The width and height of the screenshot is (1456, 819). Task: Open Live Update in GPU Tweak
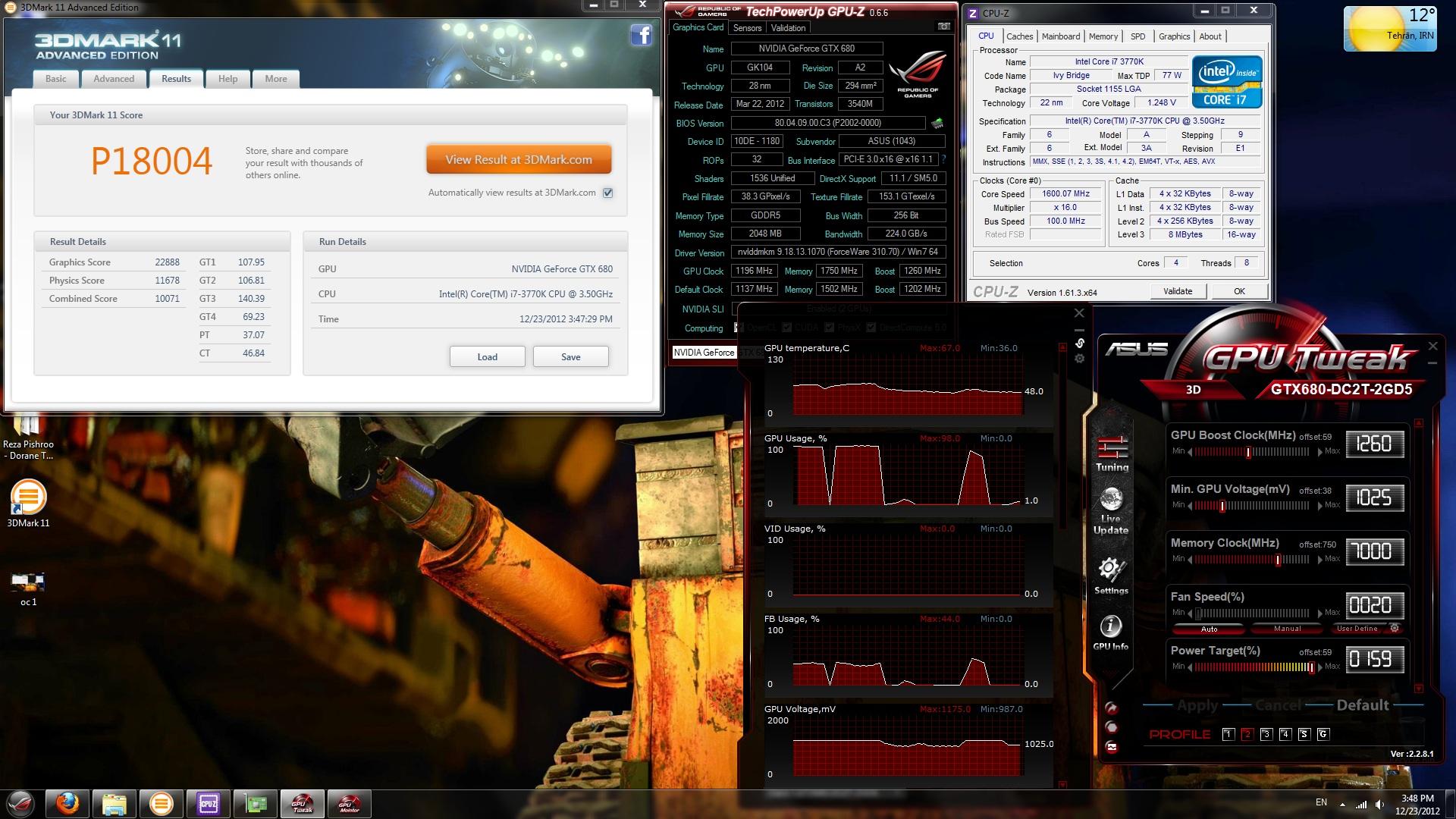[1111, 510]
